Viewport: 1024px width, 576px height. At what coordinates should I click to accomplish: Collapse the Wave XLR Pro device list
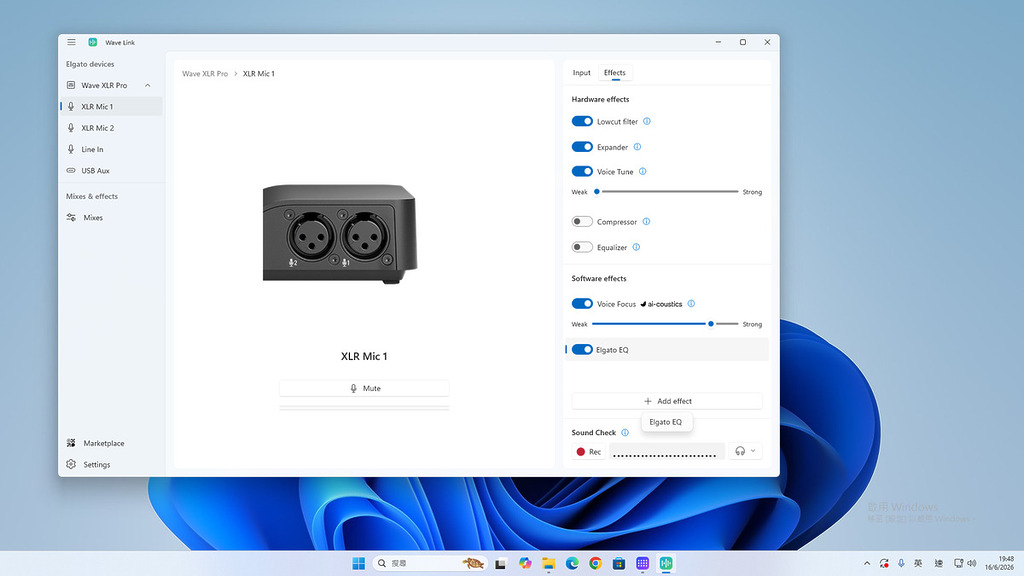click(148, 86)
